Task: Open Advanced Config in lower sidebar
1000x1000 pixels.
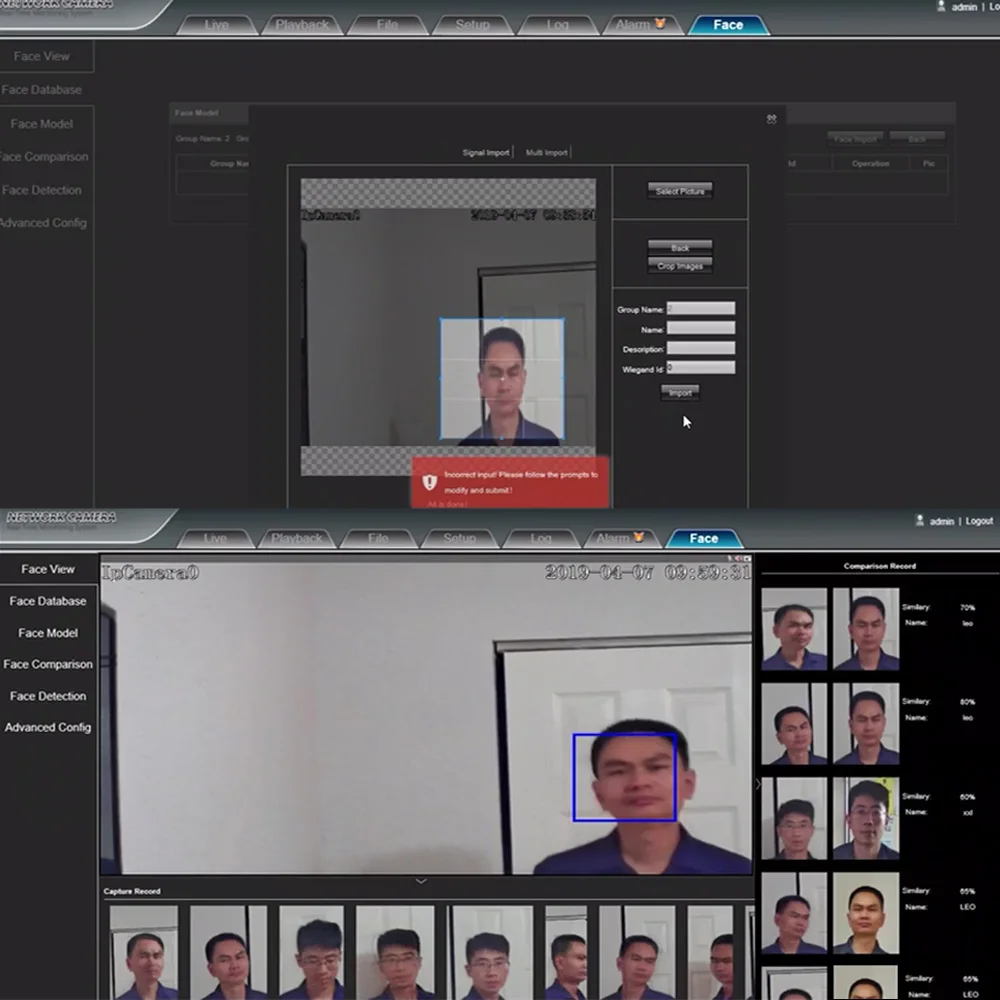Action: (48, 727)
